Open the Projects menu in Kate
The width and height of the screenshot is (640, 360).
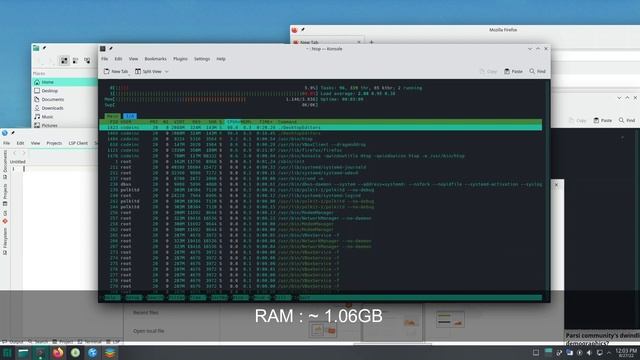pos(54,143)
